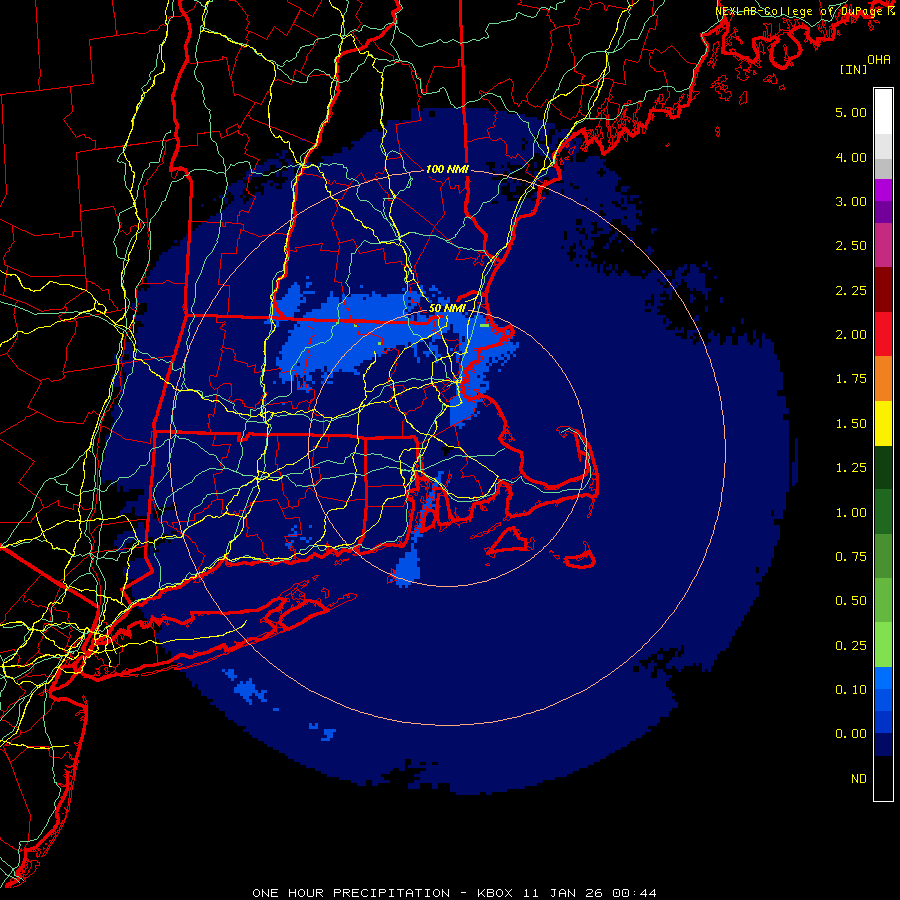Click the '3.00' scale label
The height and width of the screenshot is (900, 900).
(x=851, y=201)
